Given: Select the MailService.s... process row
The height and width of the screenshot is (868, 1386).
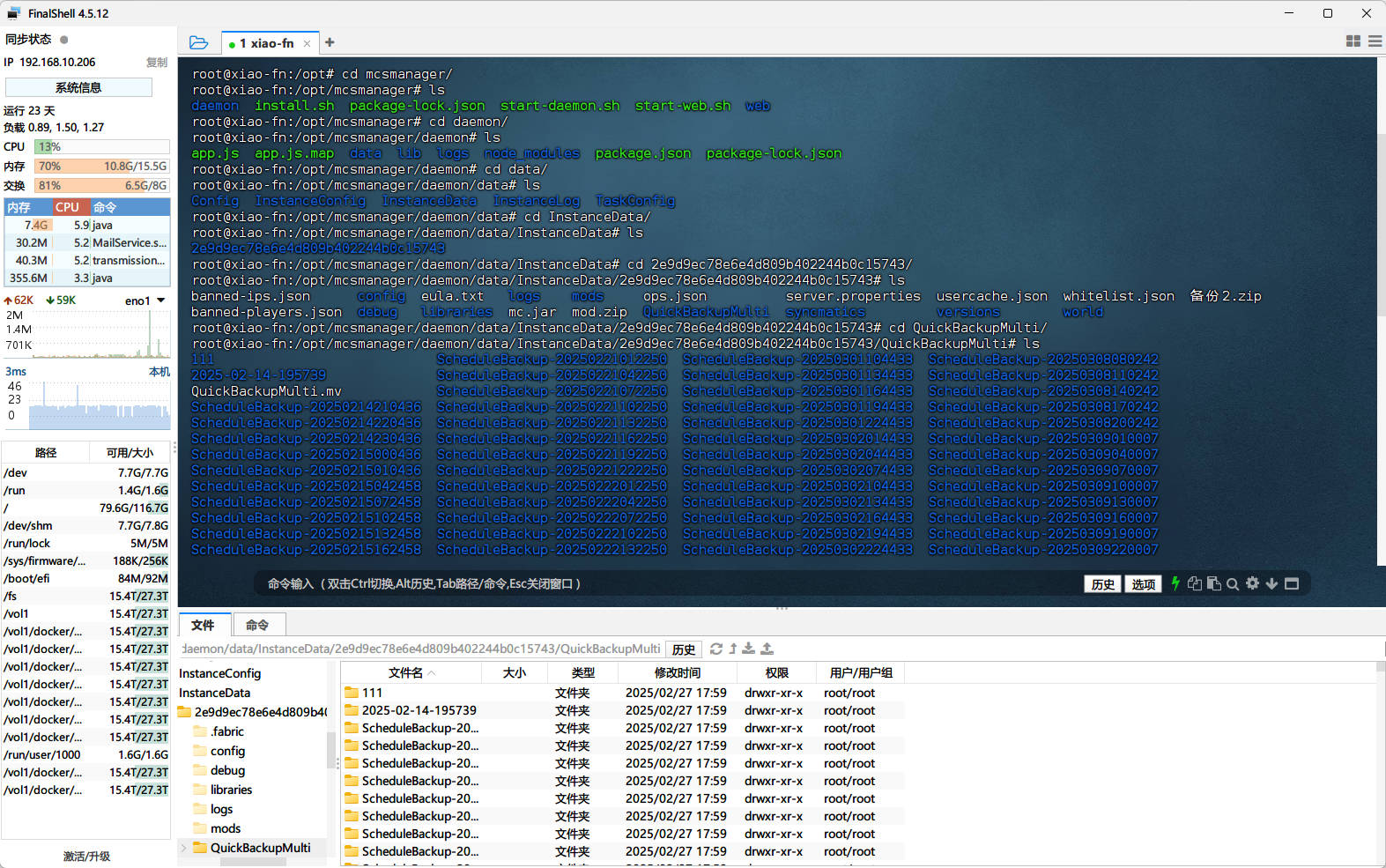Looking at the screenshot, I should point(87,242).
